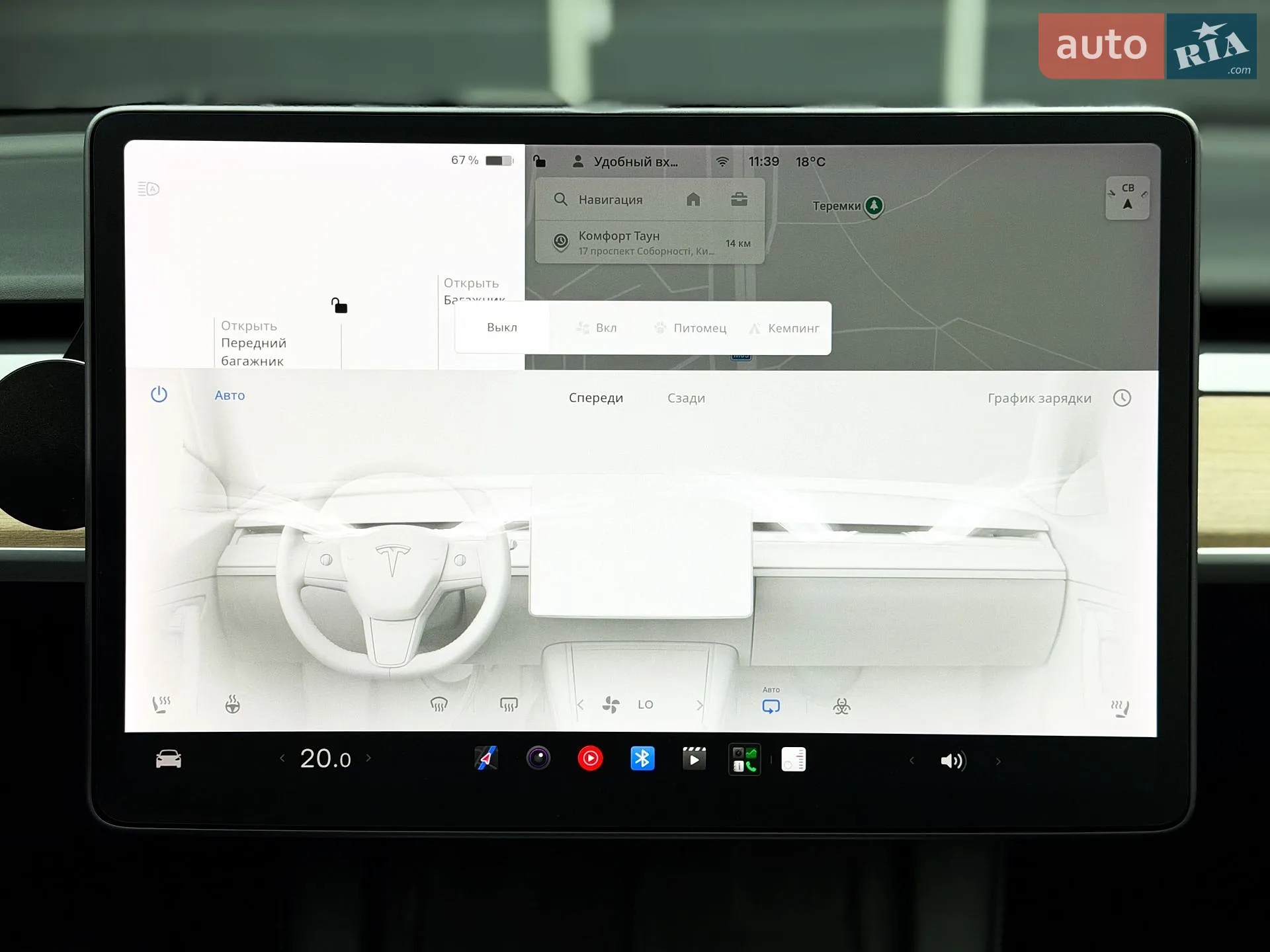Open the Bluetooth settings icon

point(642,758)
